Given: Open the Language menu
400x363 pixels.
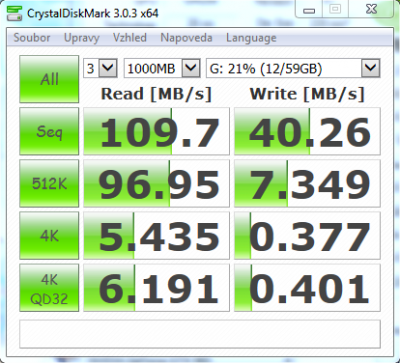Looking at the screenshot, I should (x=251, y=37).
